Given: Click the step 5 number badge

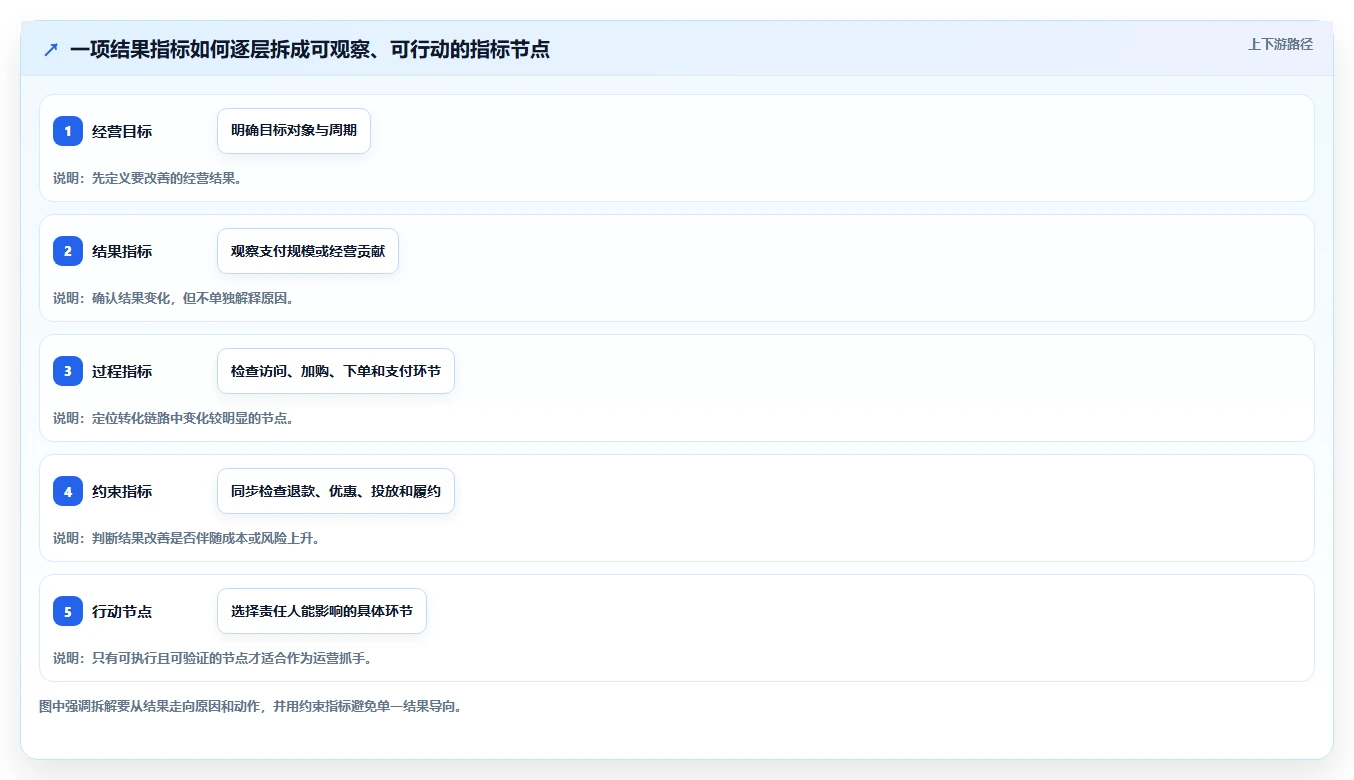Looking at the screenshot, I should [68, 611].
